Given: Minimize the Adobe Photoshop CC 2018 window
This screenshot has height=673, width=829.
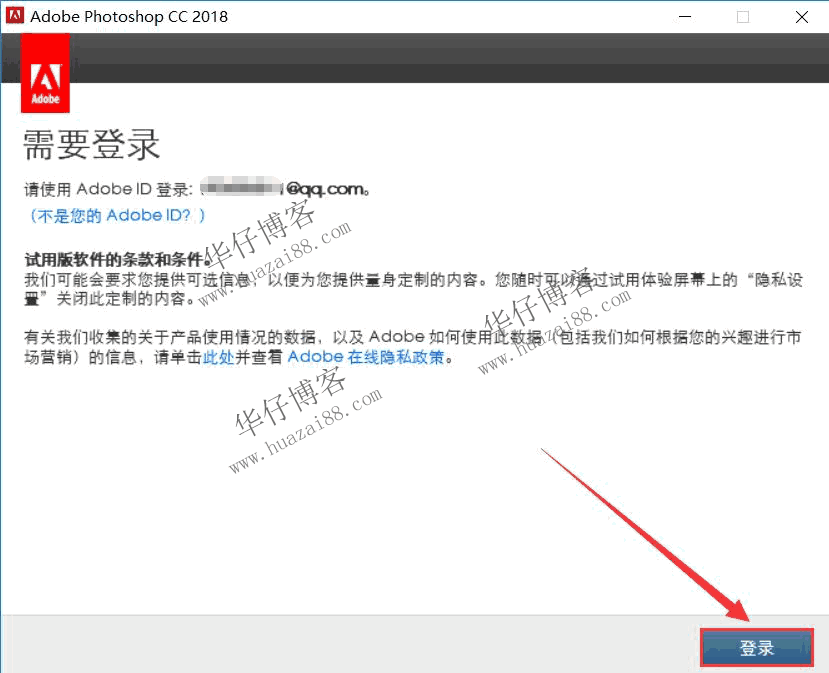Looking at the screenshot, I should pos(685,17).
